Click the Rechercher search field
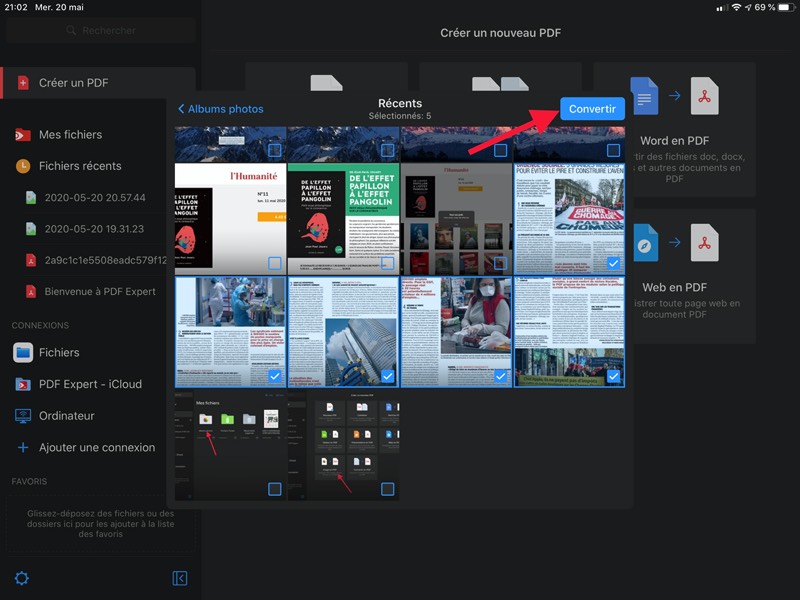The height and width of the screenshot is (600, 800). pos(100,31)
